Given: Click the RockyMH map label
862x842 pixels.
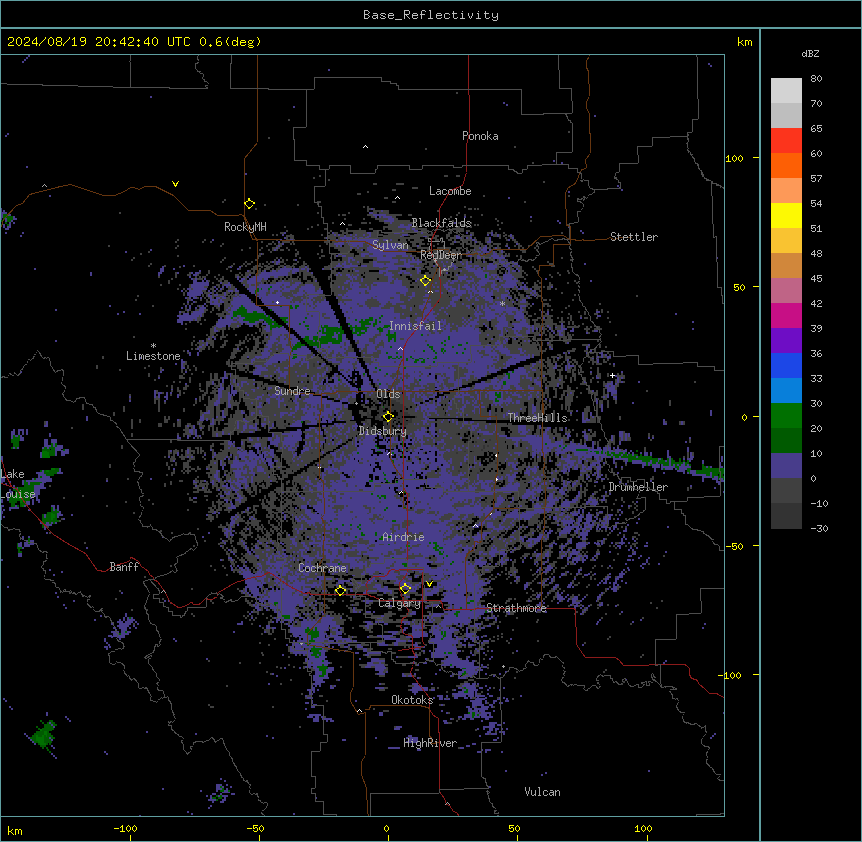Looking at the screenshot, I should (245, 227).
